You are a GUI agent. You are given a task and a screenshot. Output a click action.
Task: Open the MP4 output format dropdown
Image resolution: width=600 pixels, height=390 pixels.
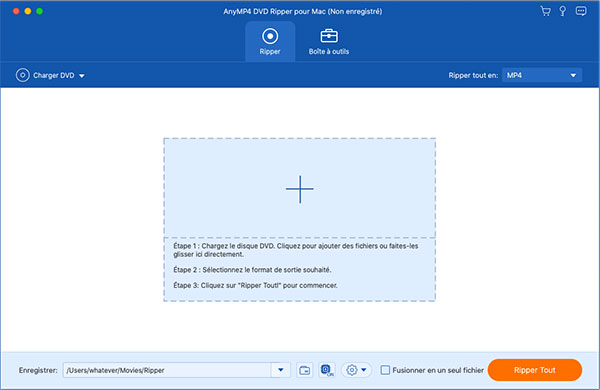(542, 75)
